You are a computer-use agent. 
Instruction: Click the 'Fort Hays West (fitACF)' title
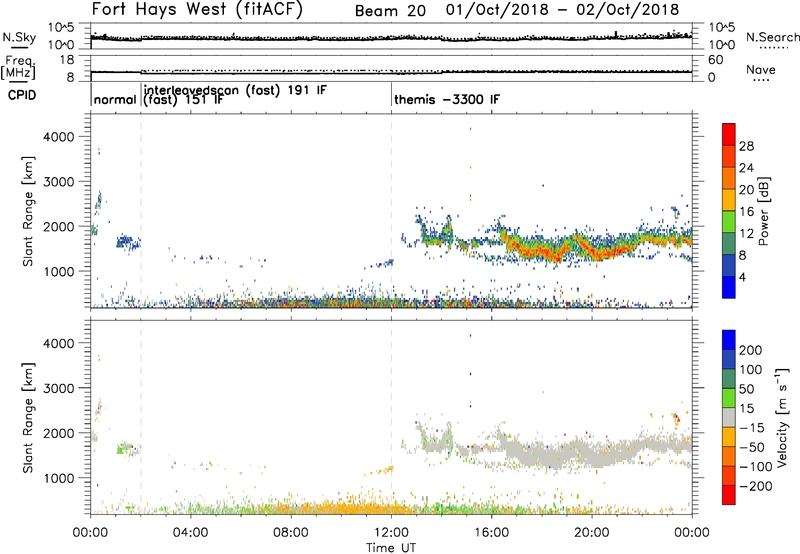tap(197, 9)
